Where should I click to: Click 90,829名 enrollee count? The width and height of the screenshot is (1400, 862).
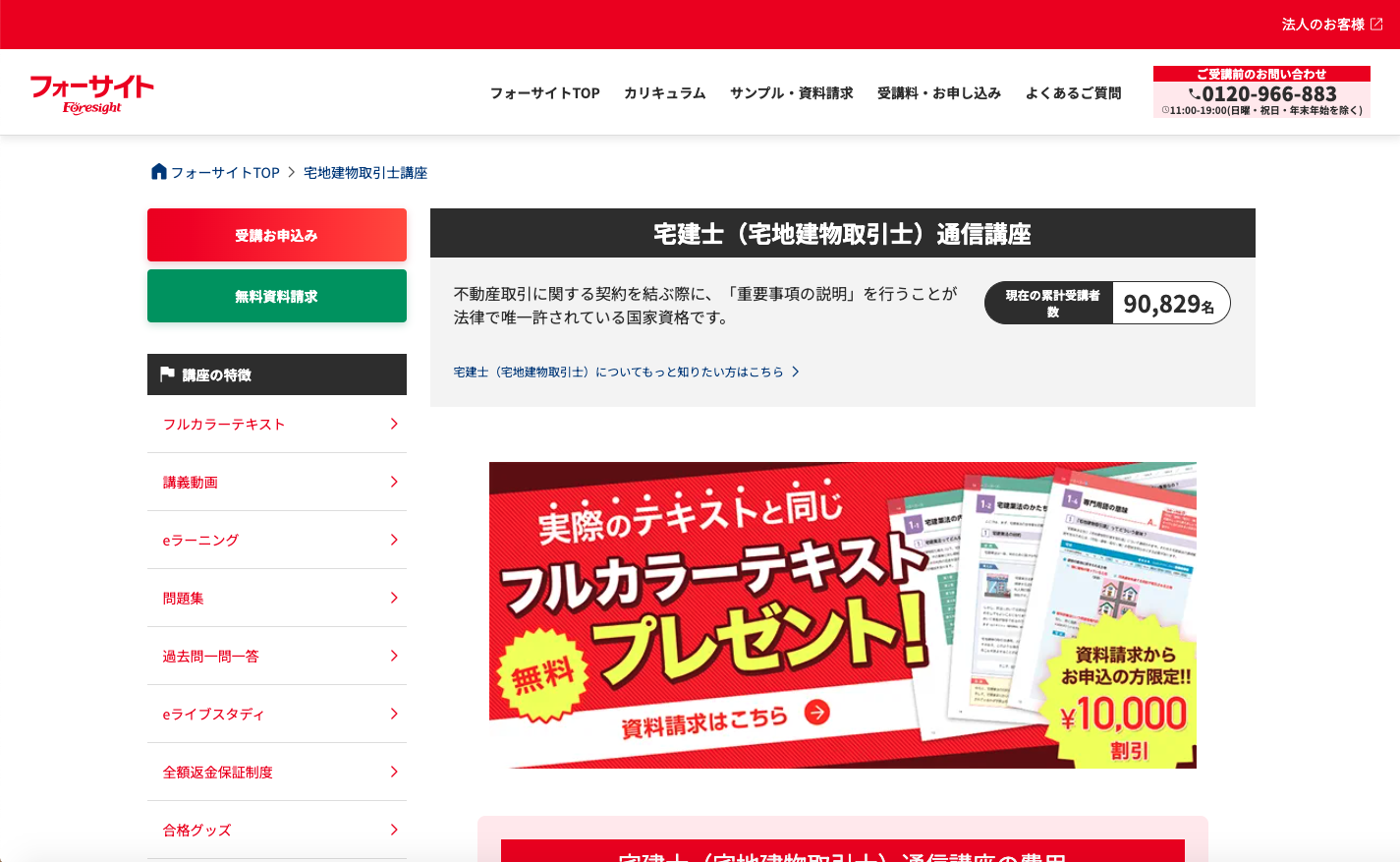[x=1169, y=304]
